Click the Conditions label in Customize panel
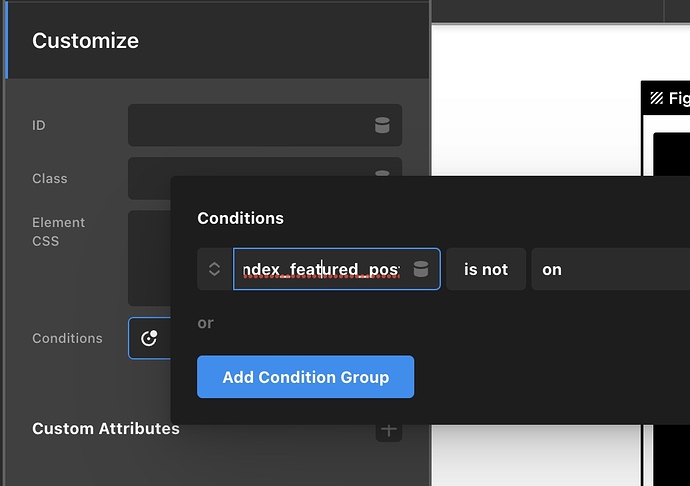 pos(67,338)
